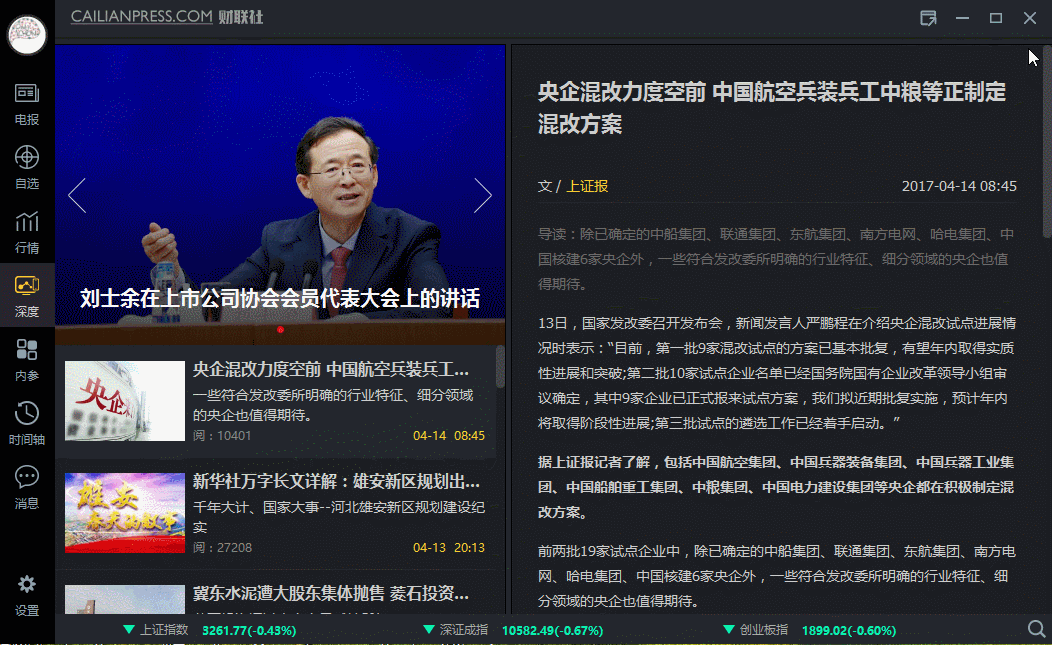Image resolution: width=1052 pixels, height=645 pixels.
Task: Click the down arrow beside 上证指数
Action: (x=129, y=630)
